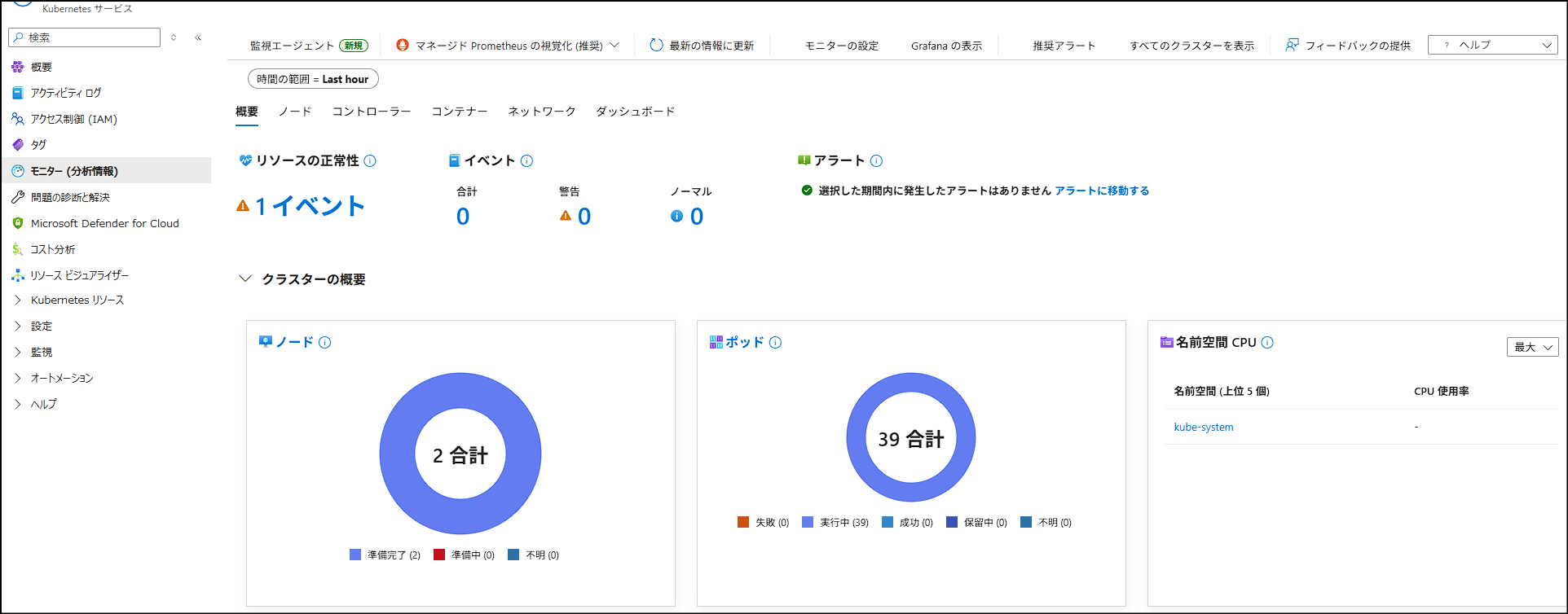
Task: Click 実行中 (39) legend swatch
Action: coord(808,522)
